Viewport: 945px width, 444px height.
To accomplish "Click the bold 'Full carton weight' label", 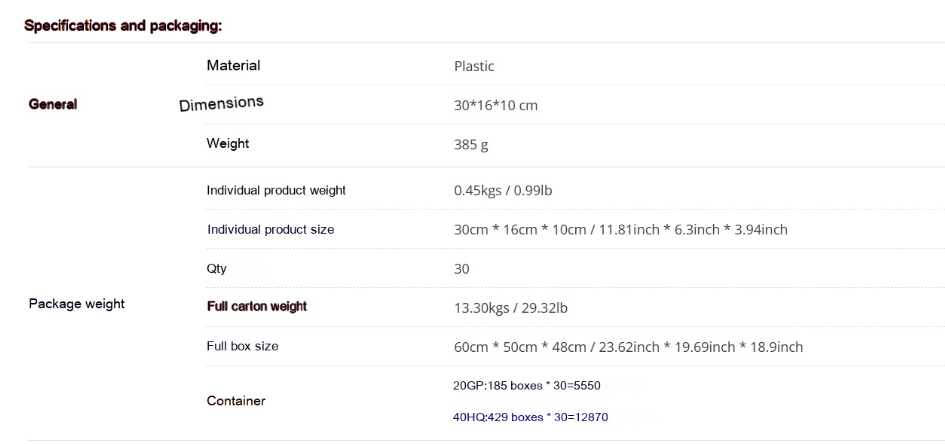I will coord(257,307).
